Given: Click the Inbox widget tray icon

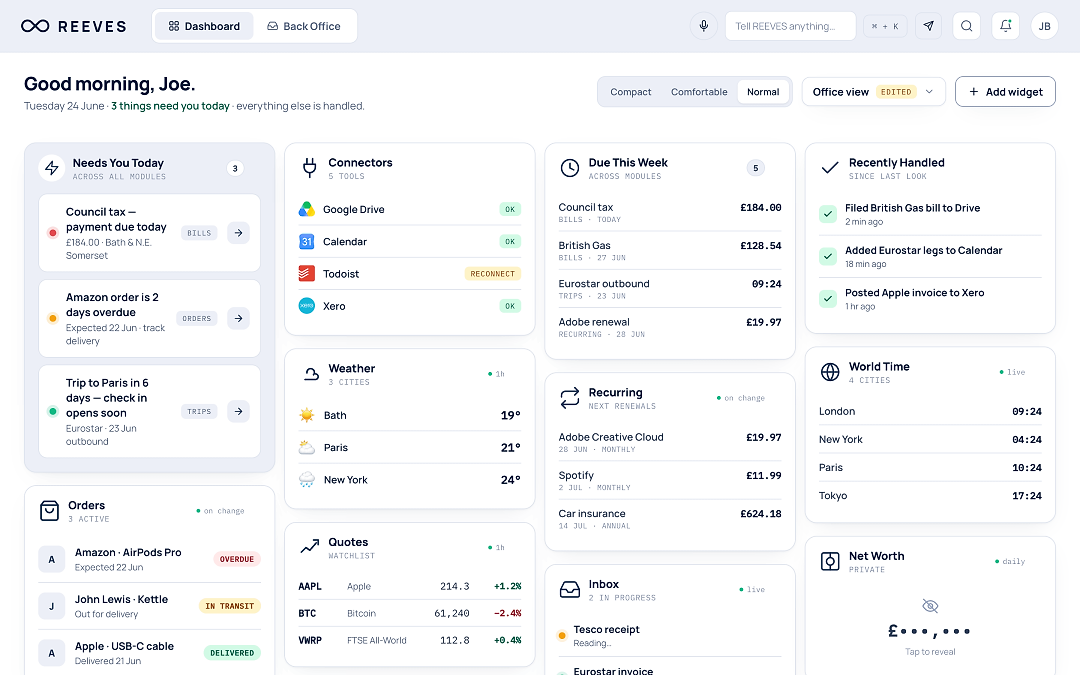Looking at the screenshot, I should pyautogui.click(x=570, y=590).
